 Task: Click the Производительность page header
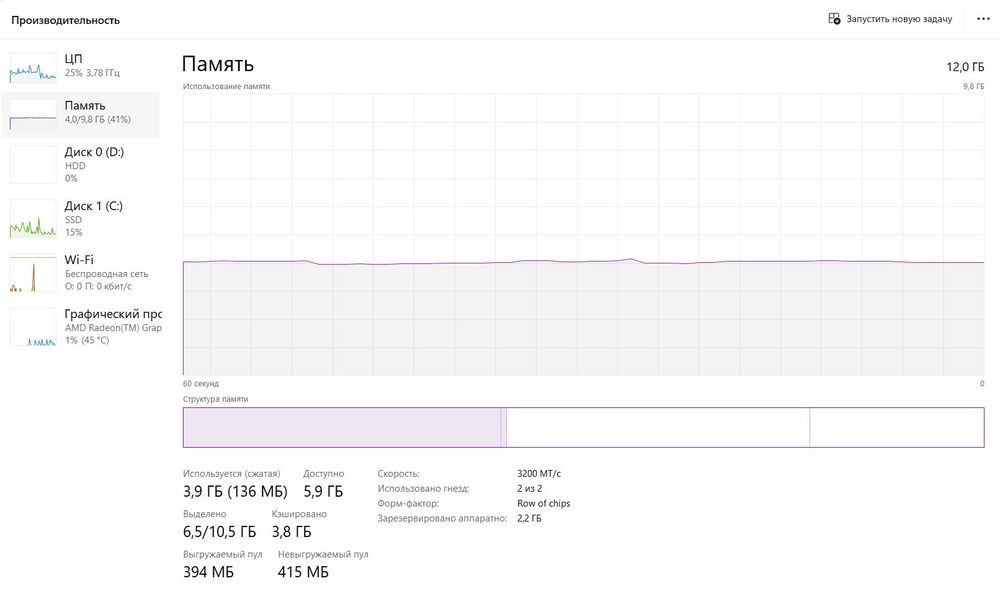point(66,20)
